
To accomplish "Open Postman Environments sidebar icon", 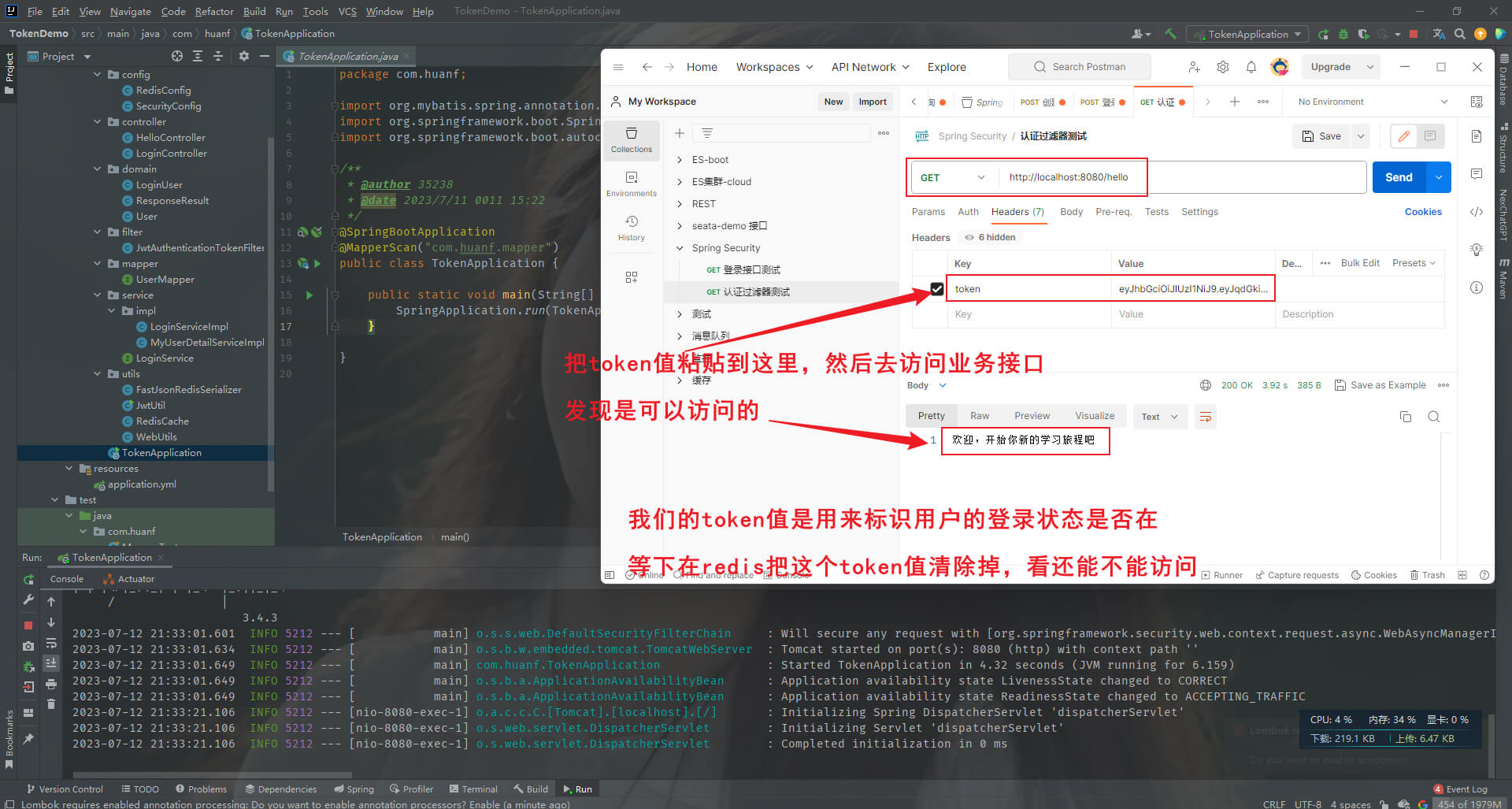I will pos(632,184).
